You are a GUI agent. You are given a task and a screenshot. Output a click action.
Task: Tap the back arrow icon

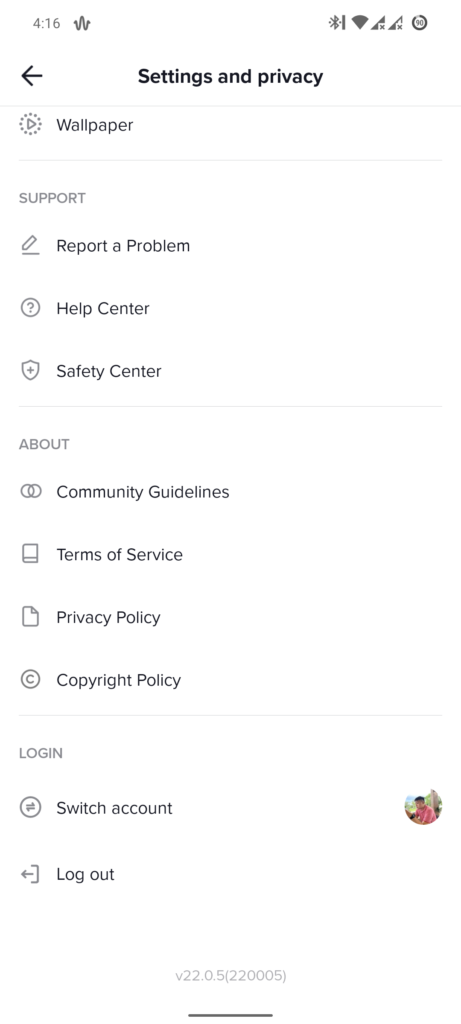[x=31, y=76]
